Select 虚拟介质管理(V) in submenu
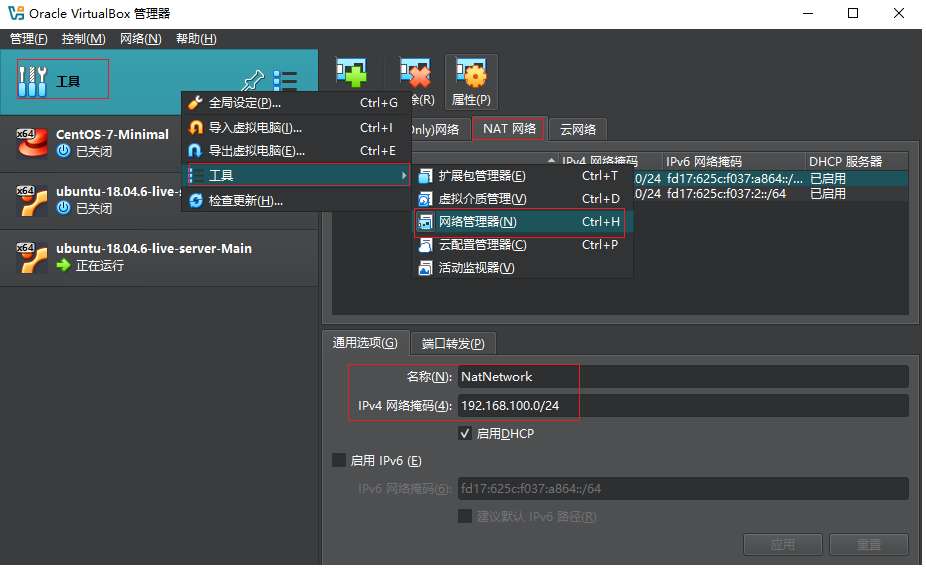 pyautogui.click(x=523, y=199)
